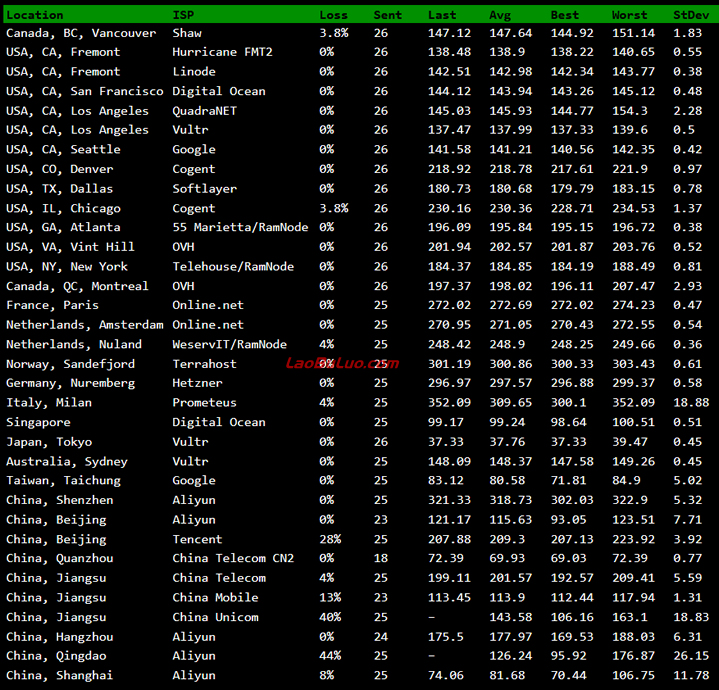
Task: Click 'China Telecom CN2' ISP text
Action: (233, 558)
